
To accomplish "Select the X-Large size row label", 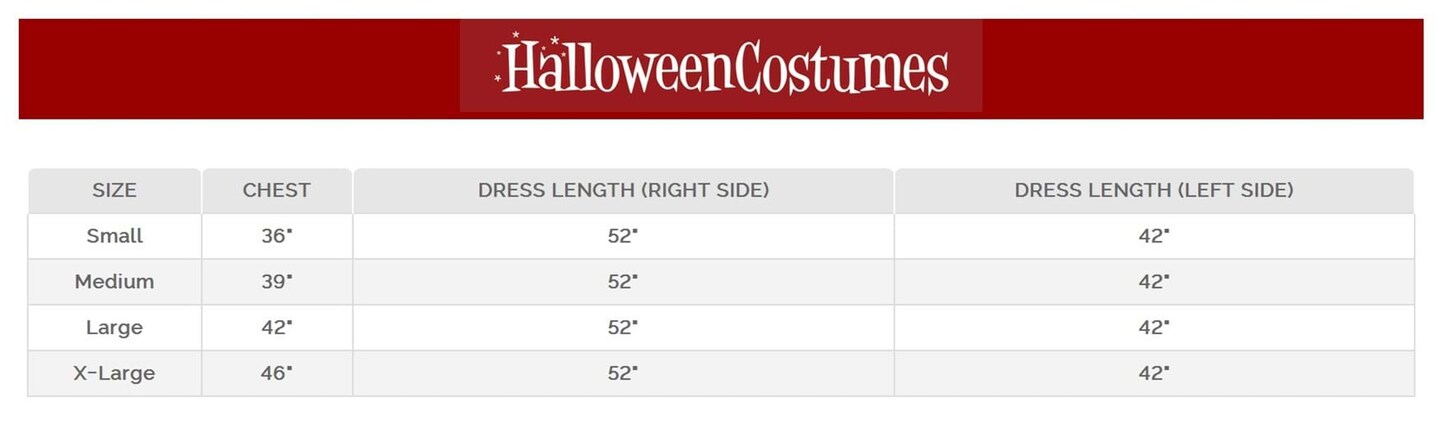I will point(114,374).
